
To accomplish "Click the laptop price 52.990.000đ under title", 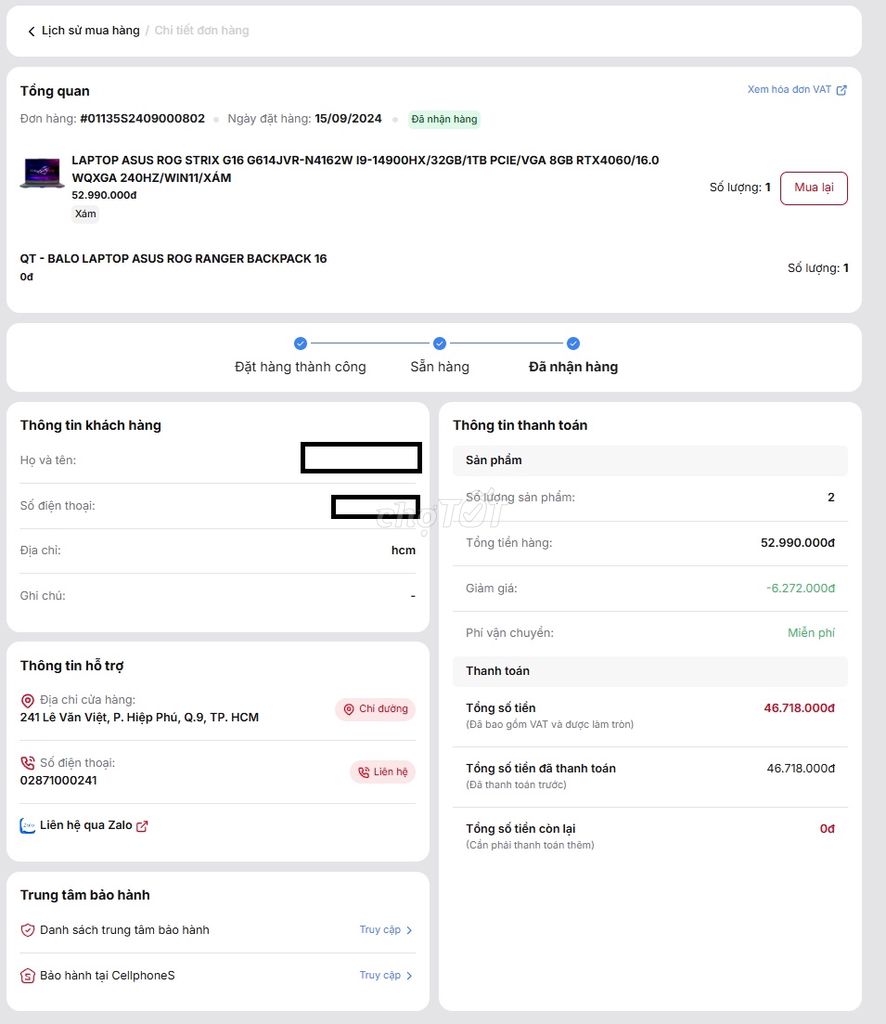I will [104, 195].
